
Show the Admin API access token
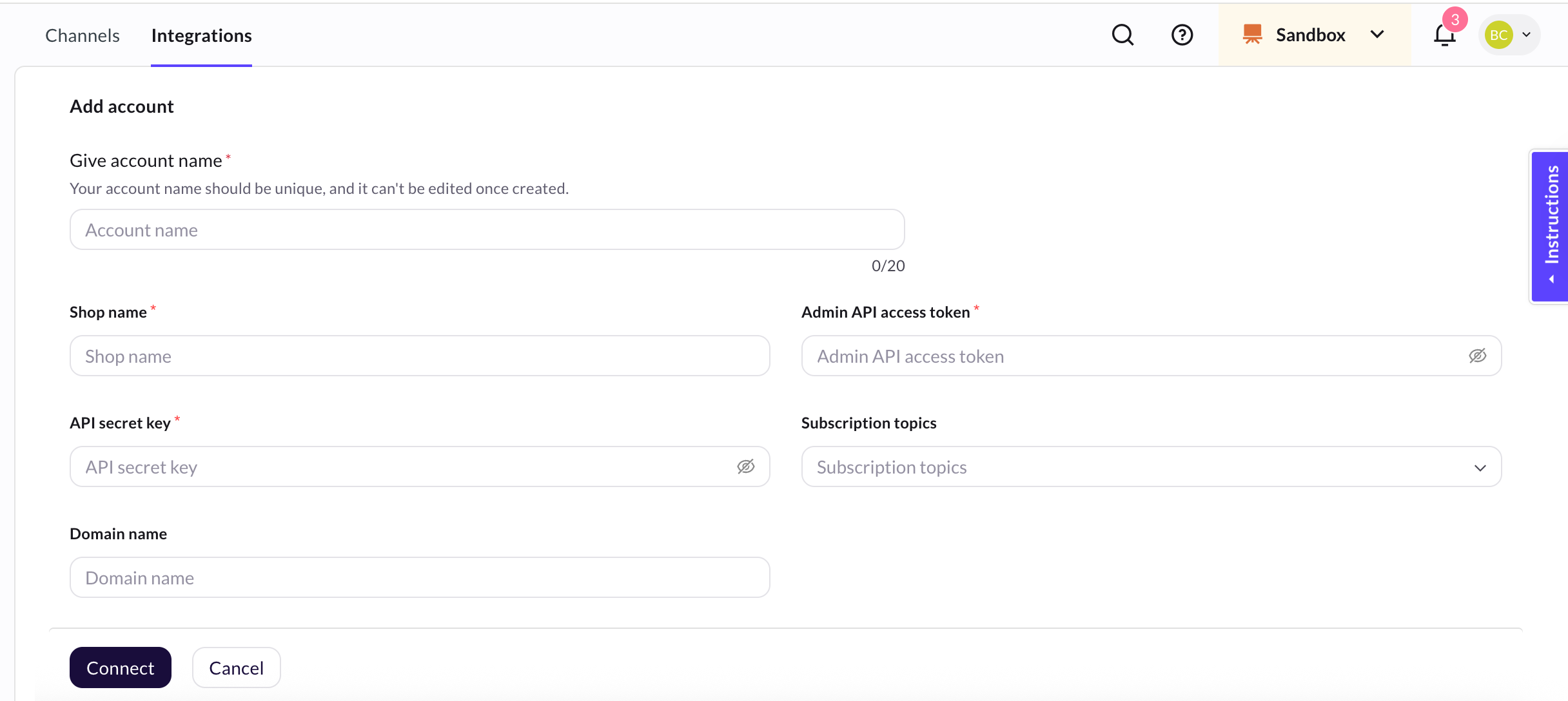pos(1477,356)
